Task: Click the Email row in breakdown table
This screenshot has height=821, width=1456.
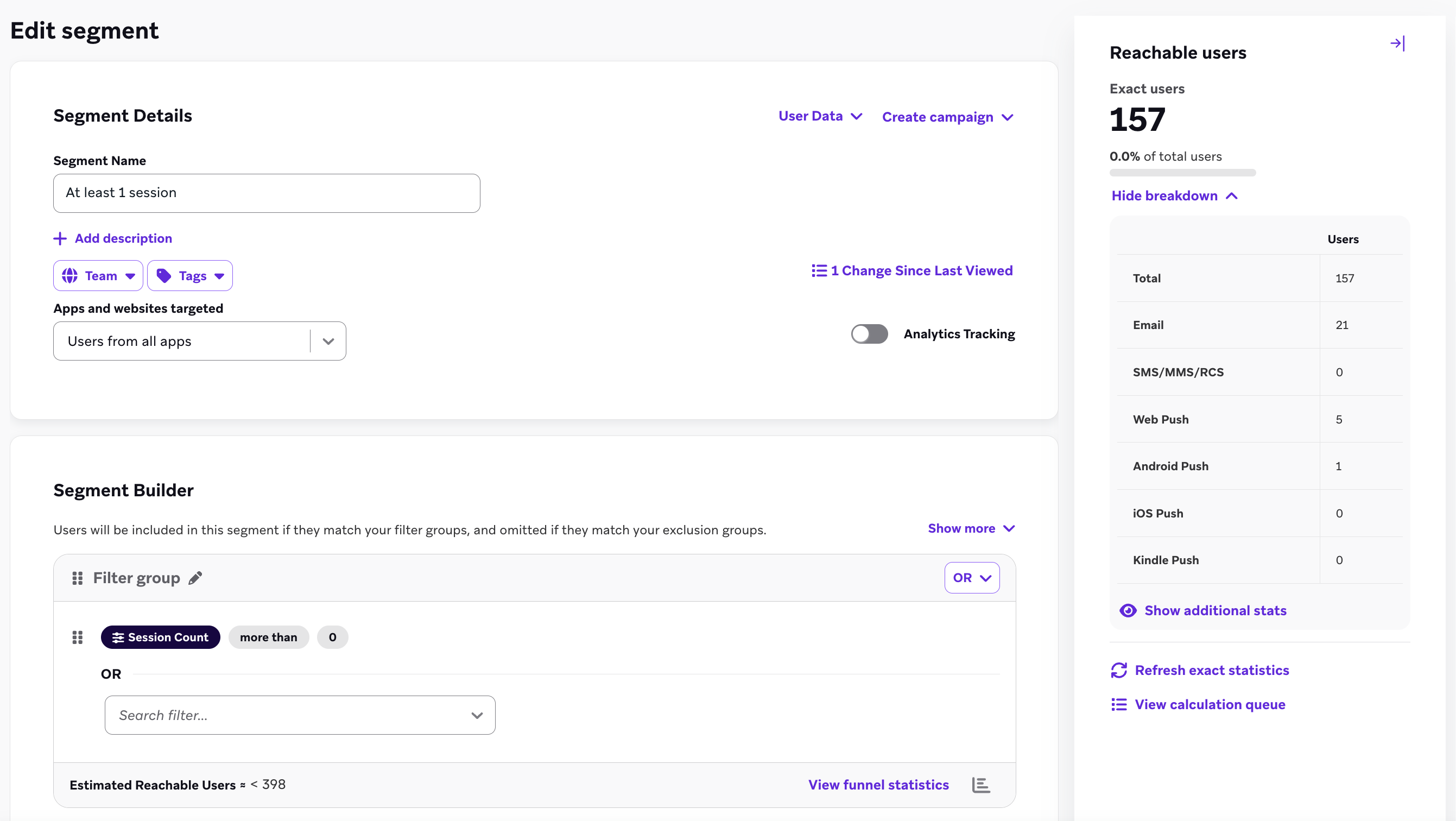Action: click(1259, 325)
